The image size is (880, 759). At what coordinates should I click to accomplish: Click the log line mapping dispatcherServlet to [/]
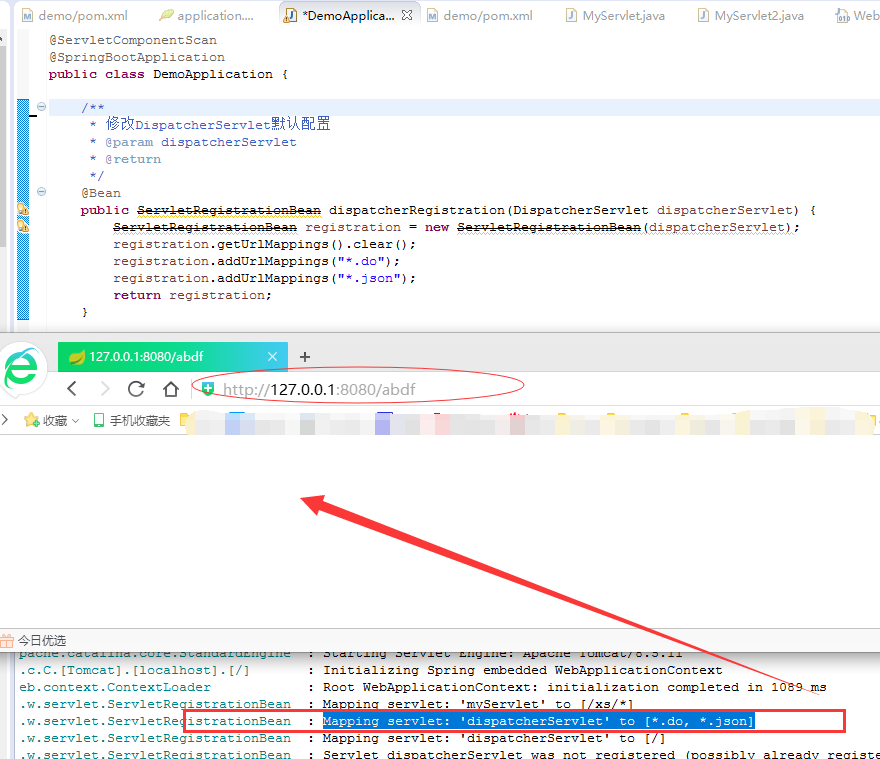[494, 738]
